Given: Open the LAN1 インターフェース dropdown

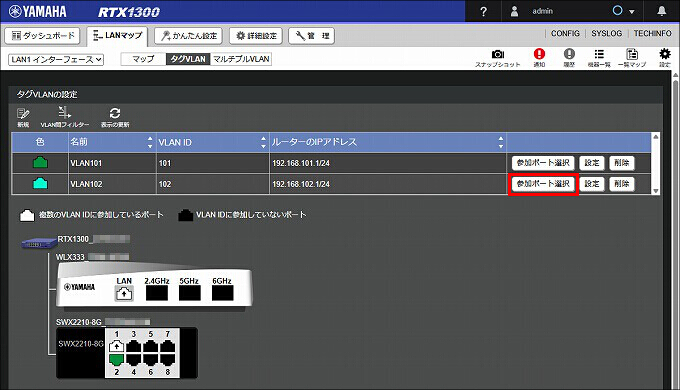Looking at the screenshot, I should point(56,59).
